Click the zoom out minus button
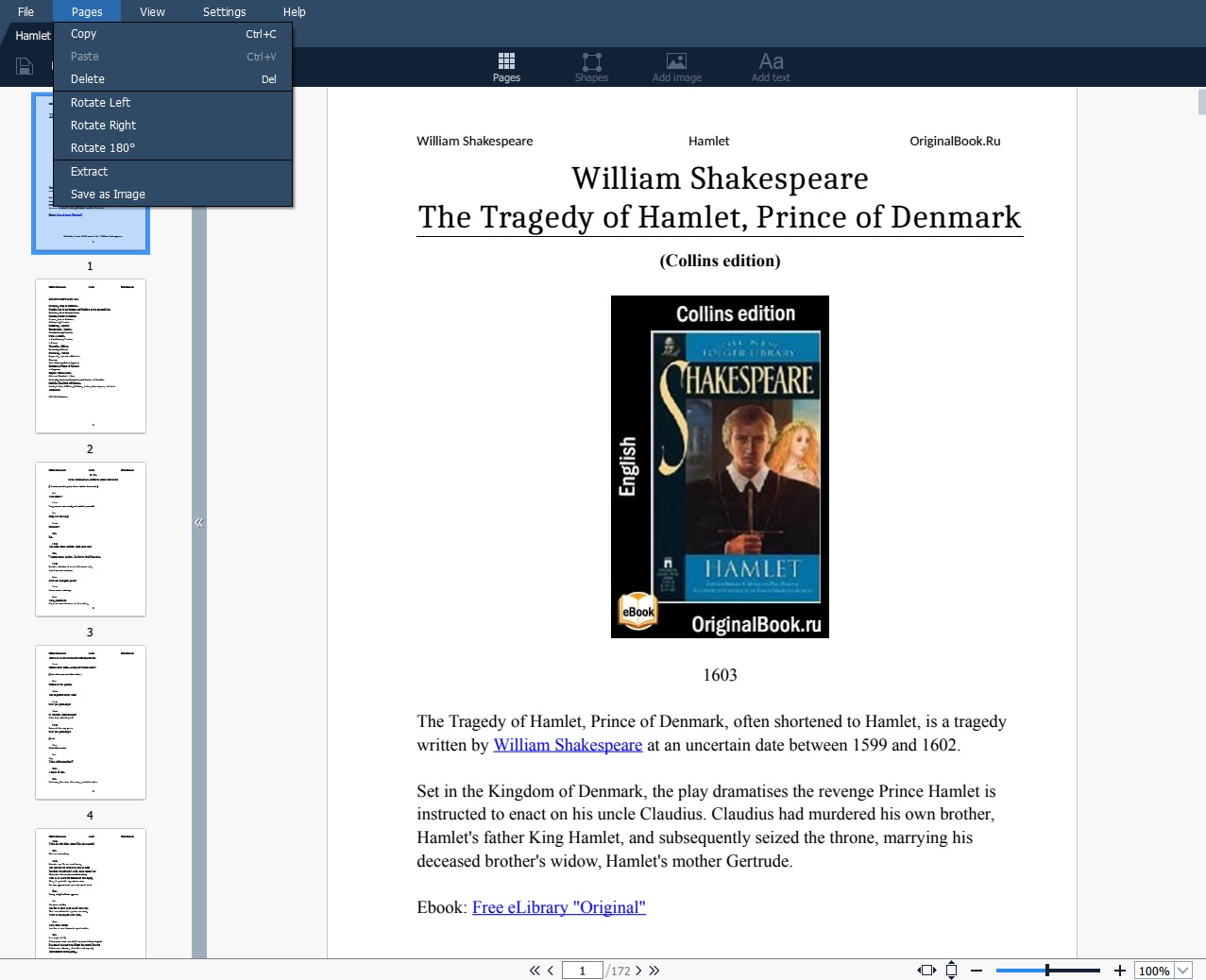 pos(977,971)
